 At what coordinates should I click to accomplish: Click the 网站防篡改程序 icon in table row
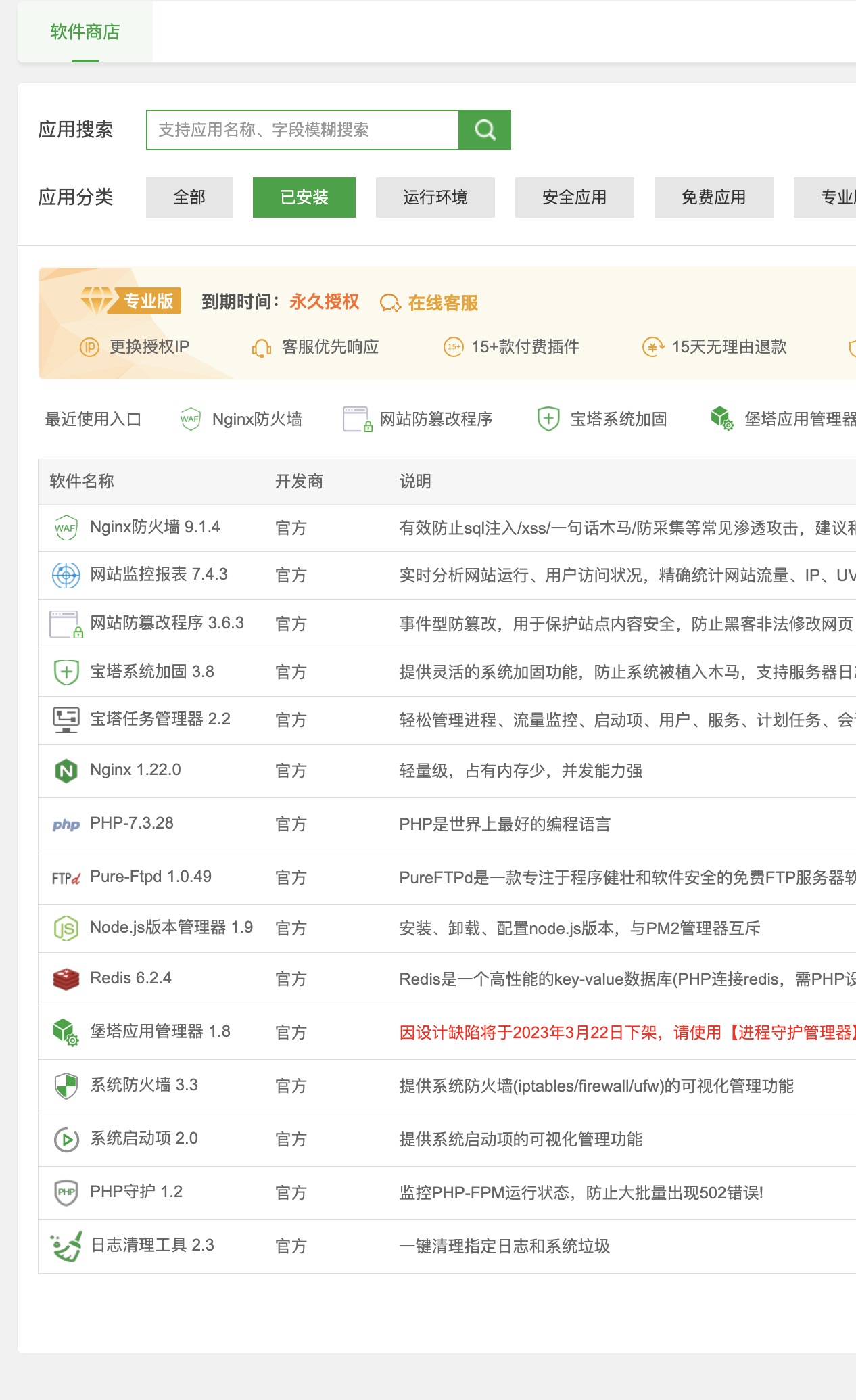(x=66, y=624)
